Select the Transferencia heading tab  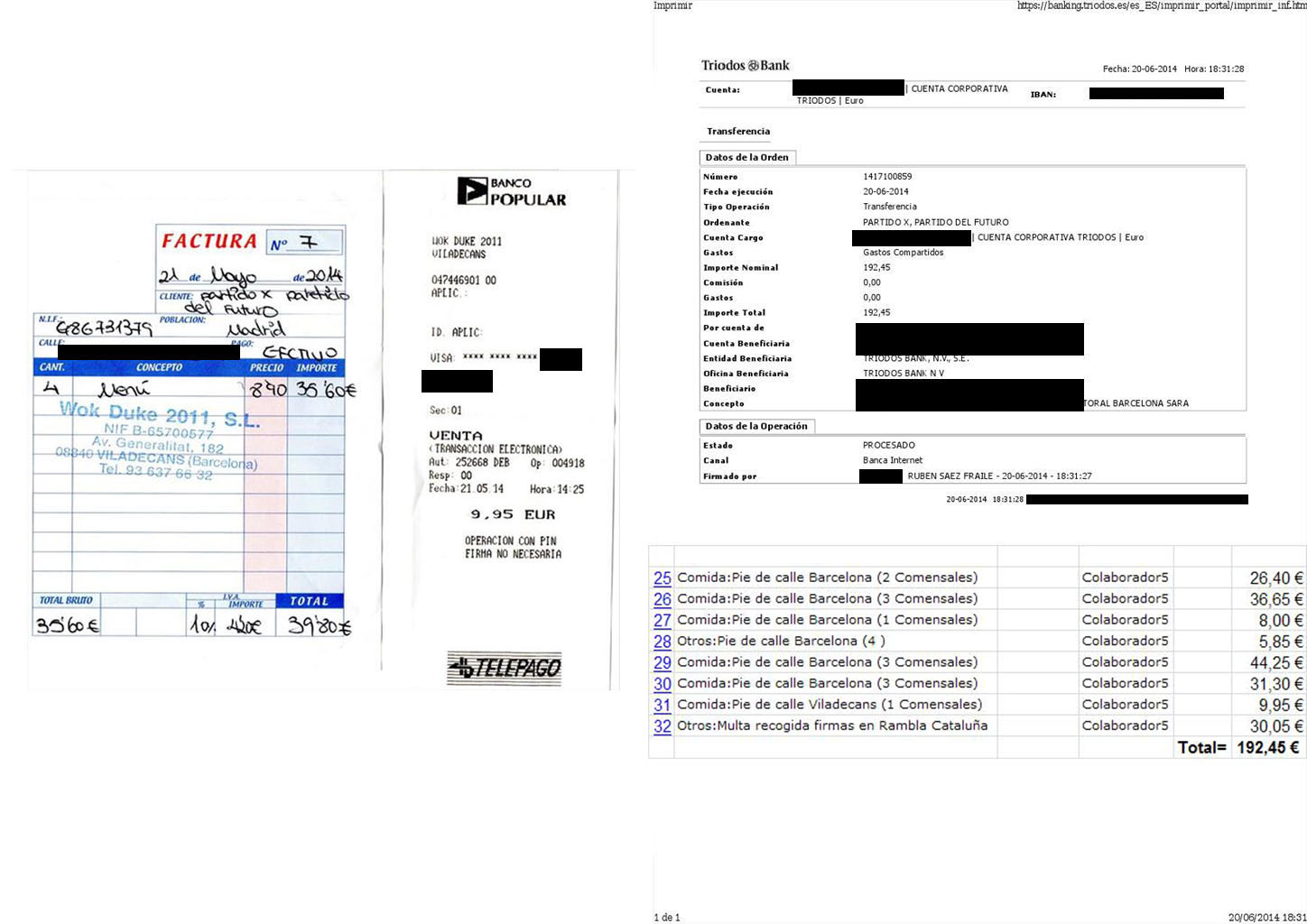point(738,132)
